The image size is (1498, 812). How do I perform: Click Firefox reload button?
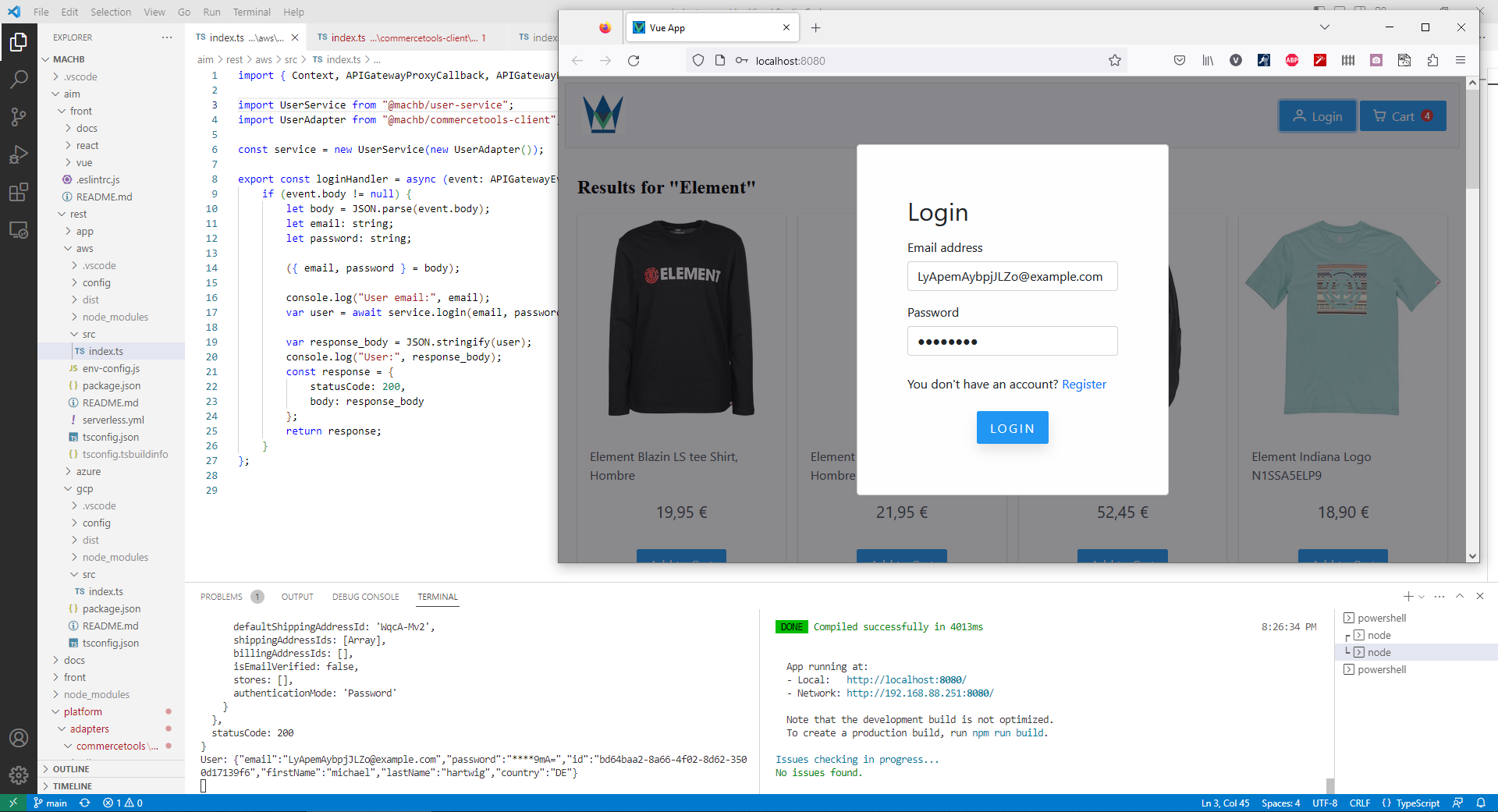634,61
